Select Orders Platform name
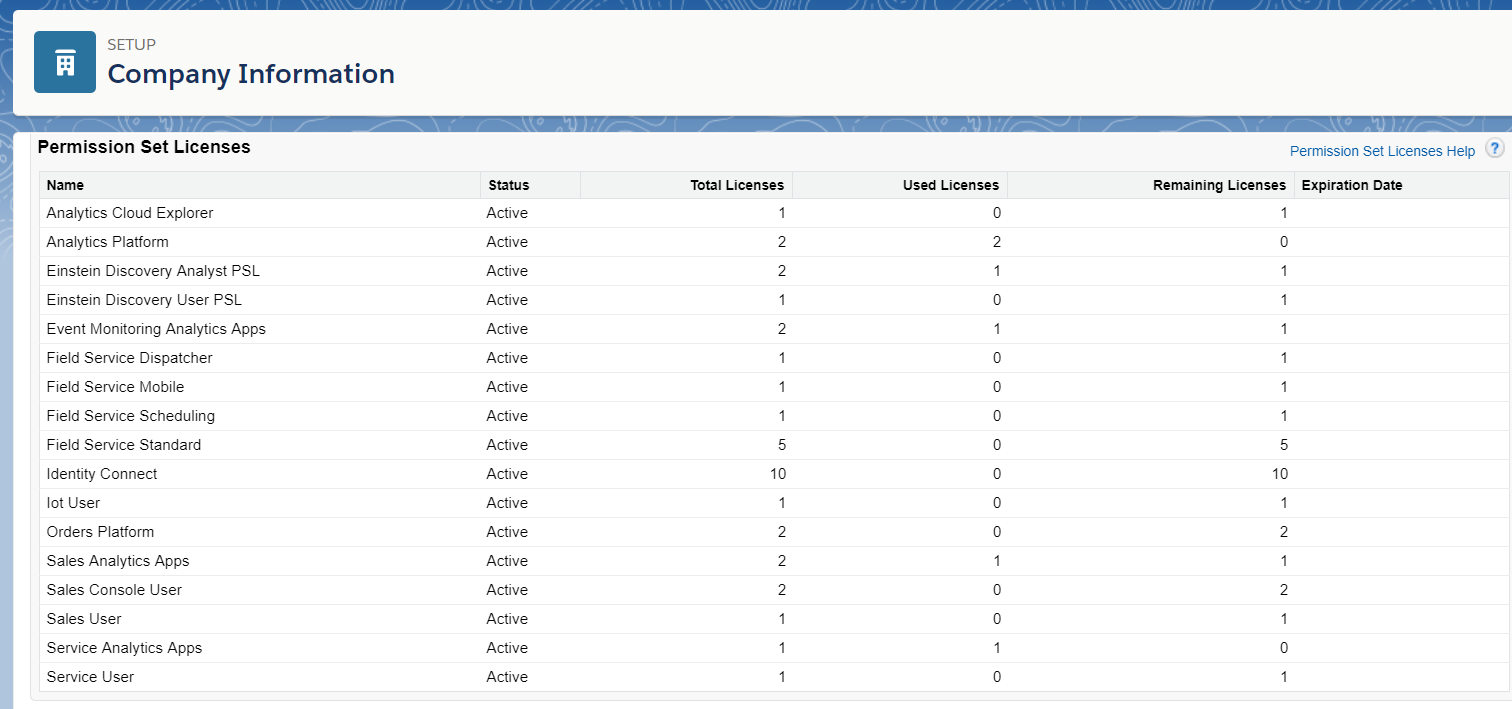1512x709 pixels. [100, 532]
